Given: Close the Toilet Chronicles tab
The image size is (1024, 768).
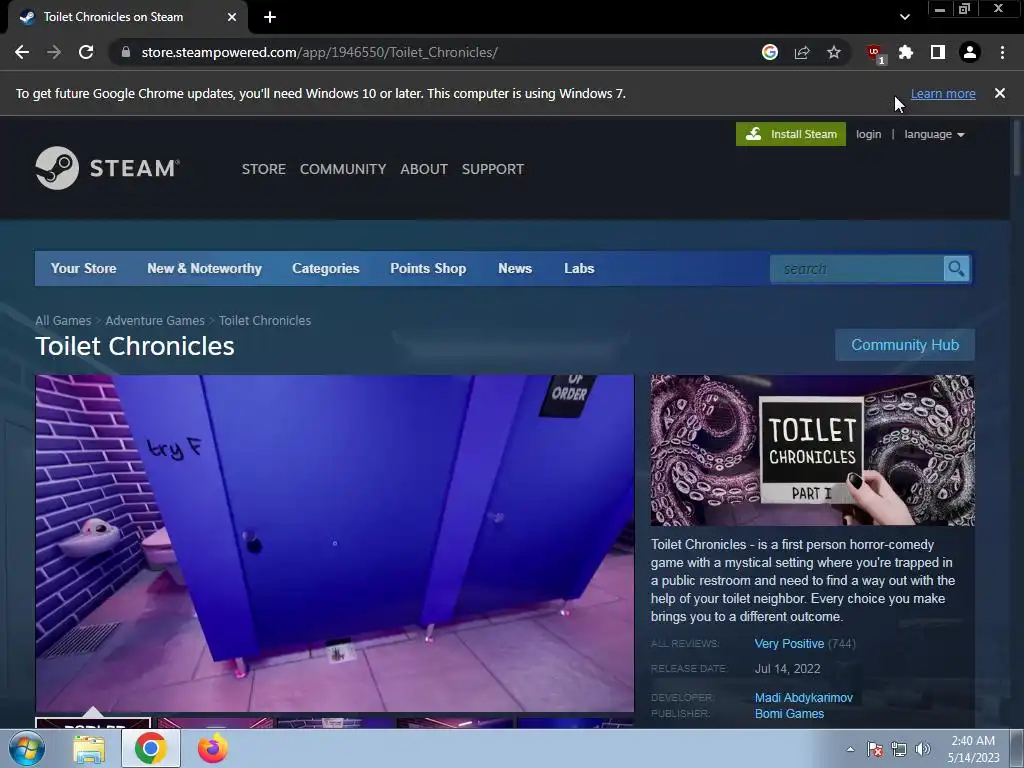Looking at the screenshot, I should (232, 17).
